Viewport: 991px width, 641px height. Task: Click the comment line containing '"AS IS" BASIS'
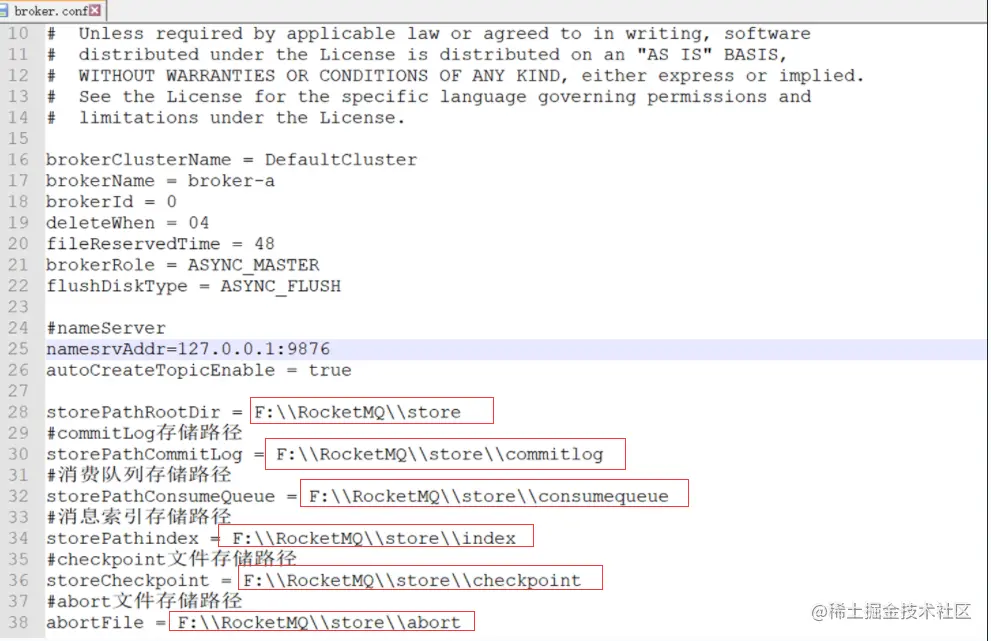click(x=417, y=54)
